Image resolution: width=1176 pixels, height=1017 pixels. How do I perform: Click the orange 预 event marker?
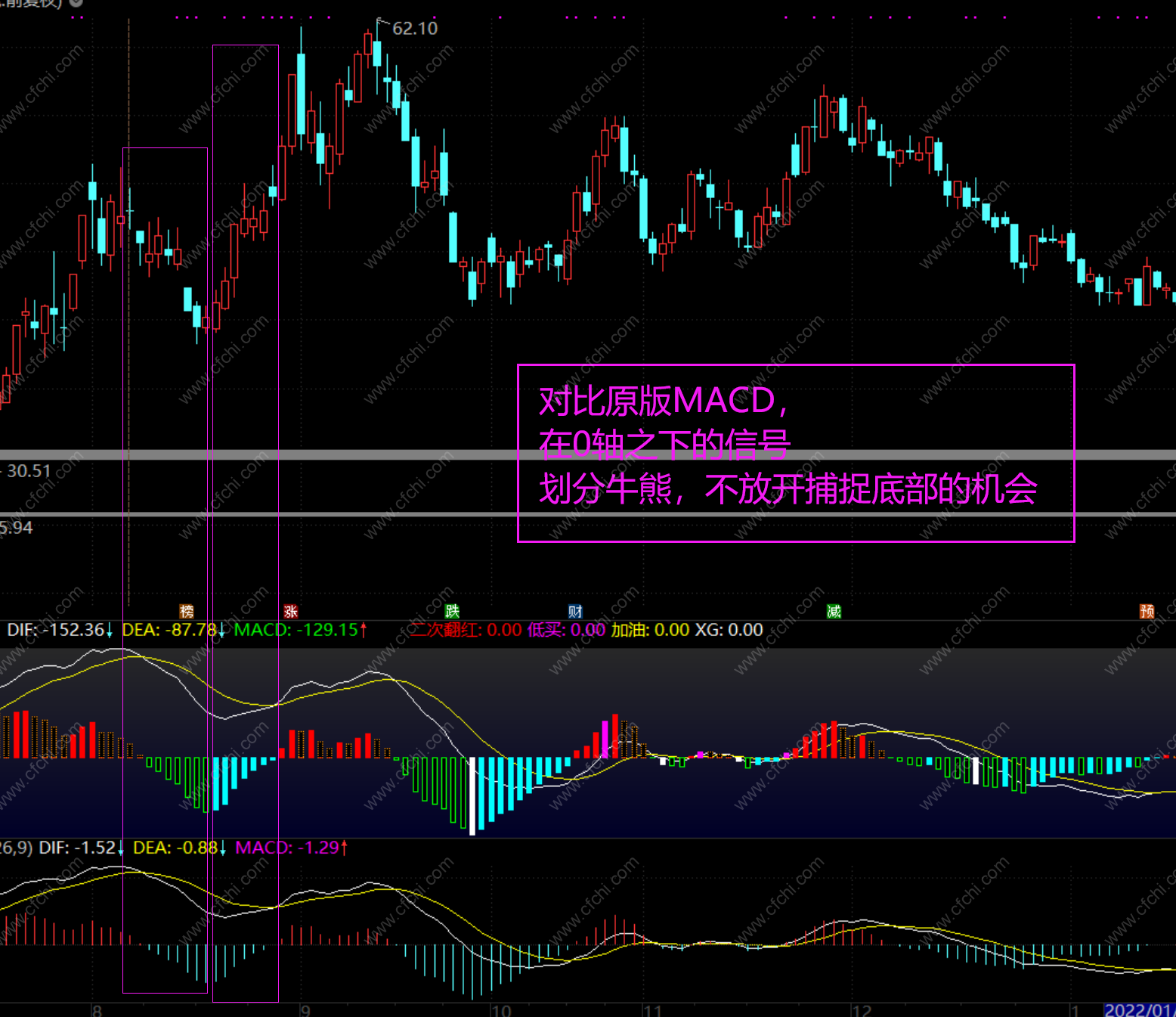tap(1147, 611)
